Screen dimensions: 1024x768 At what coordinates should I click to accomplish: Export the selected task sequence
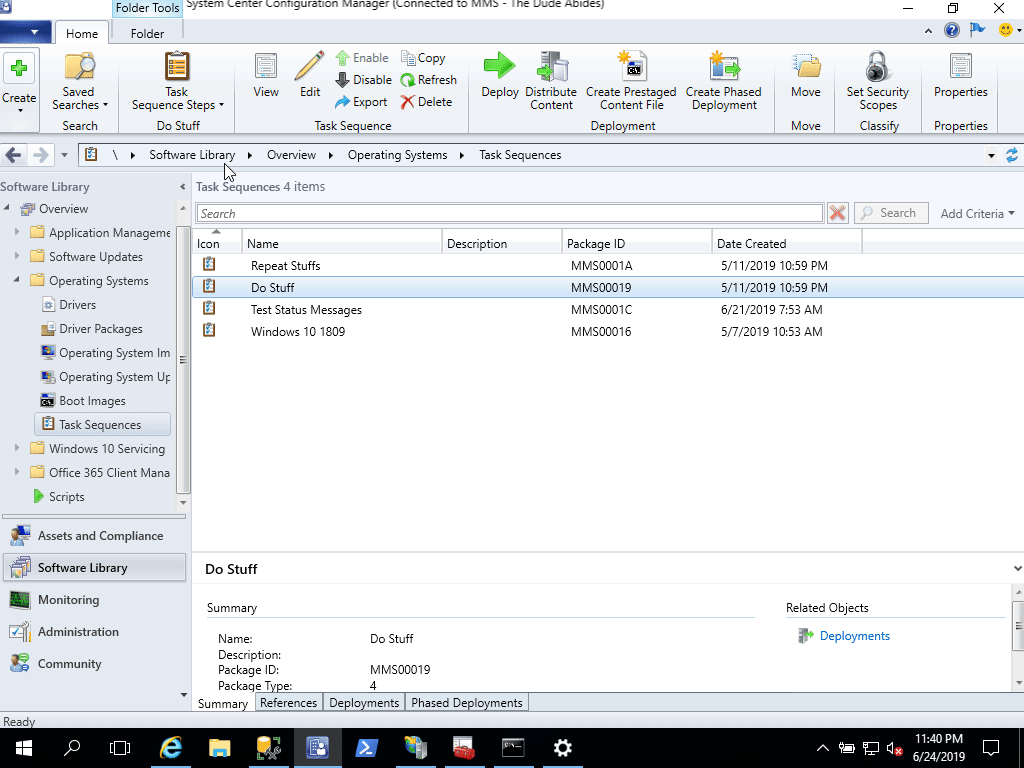coord(361,102)
